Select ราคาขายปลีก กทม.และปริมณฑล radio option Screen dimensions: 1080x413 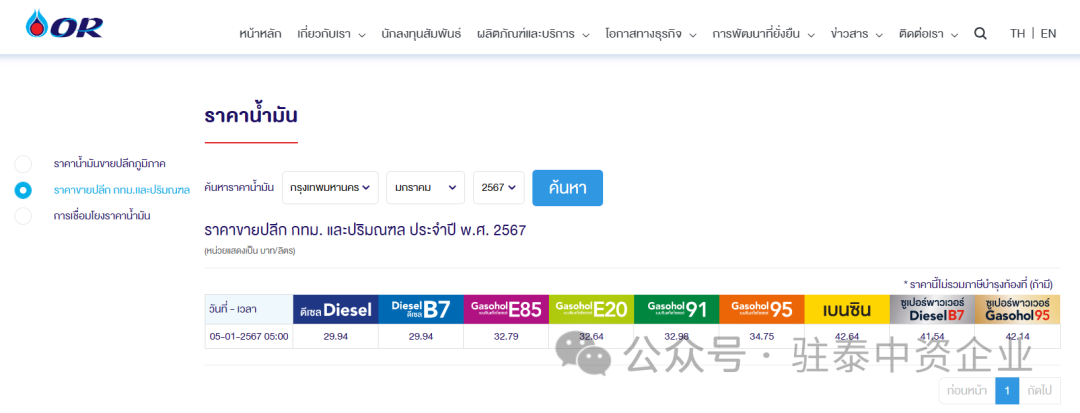23,190
